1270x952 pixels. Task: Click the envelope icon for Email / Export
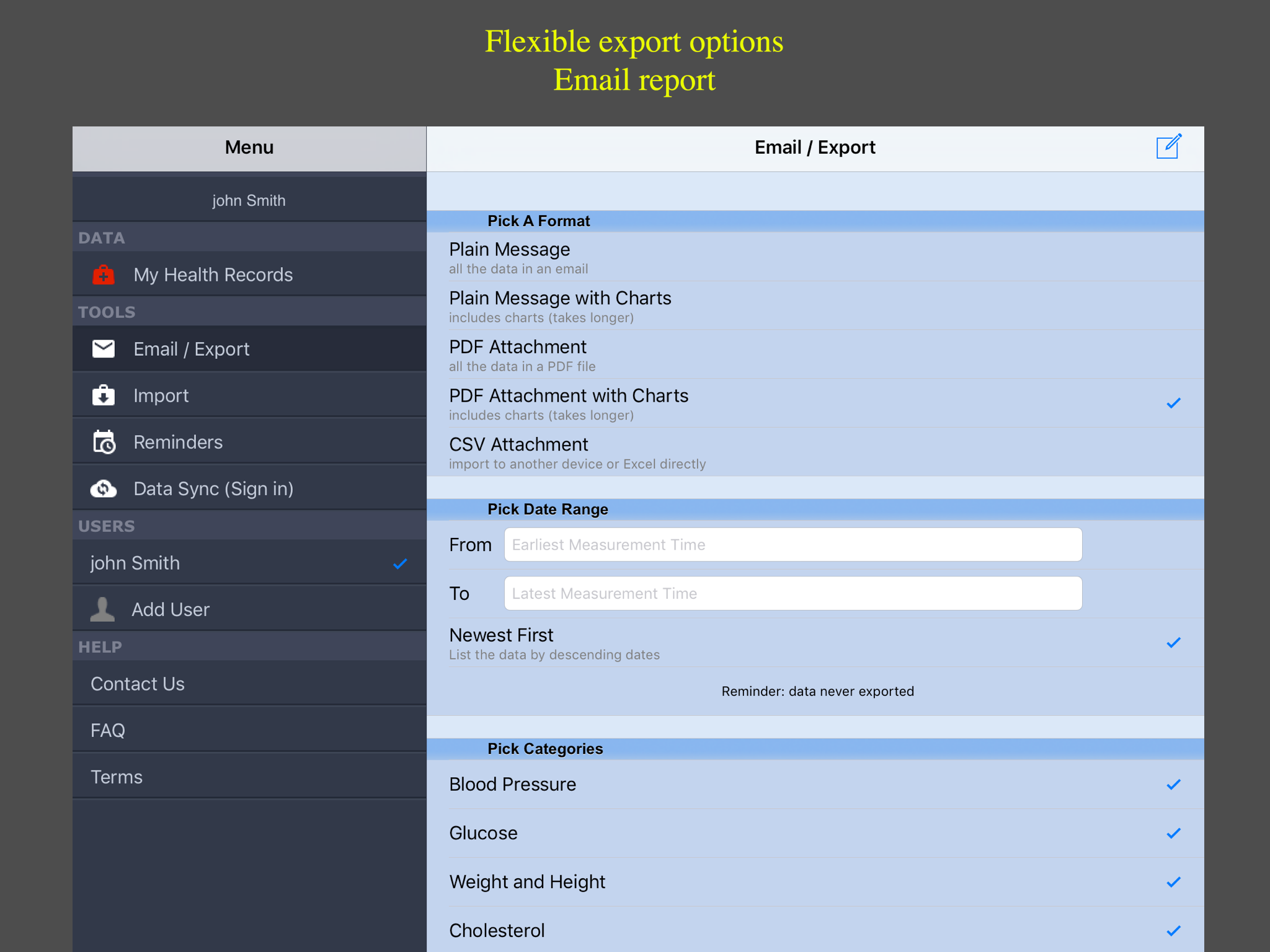point(104,349)
